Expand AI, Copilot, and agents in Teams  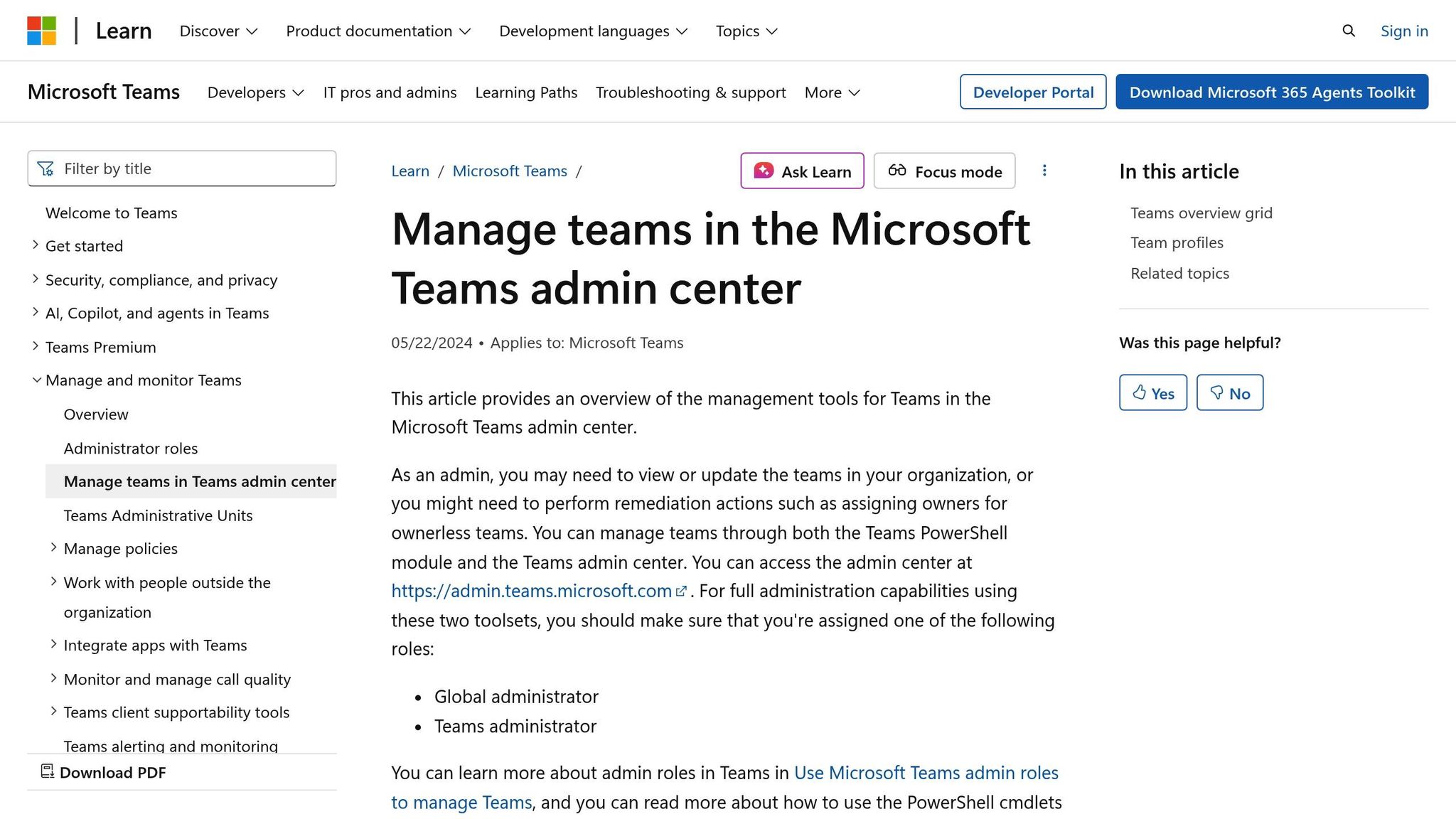click(x=36, y=313)
